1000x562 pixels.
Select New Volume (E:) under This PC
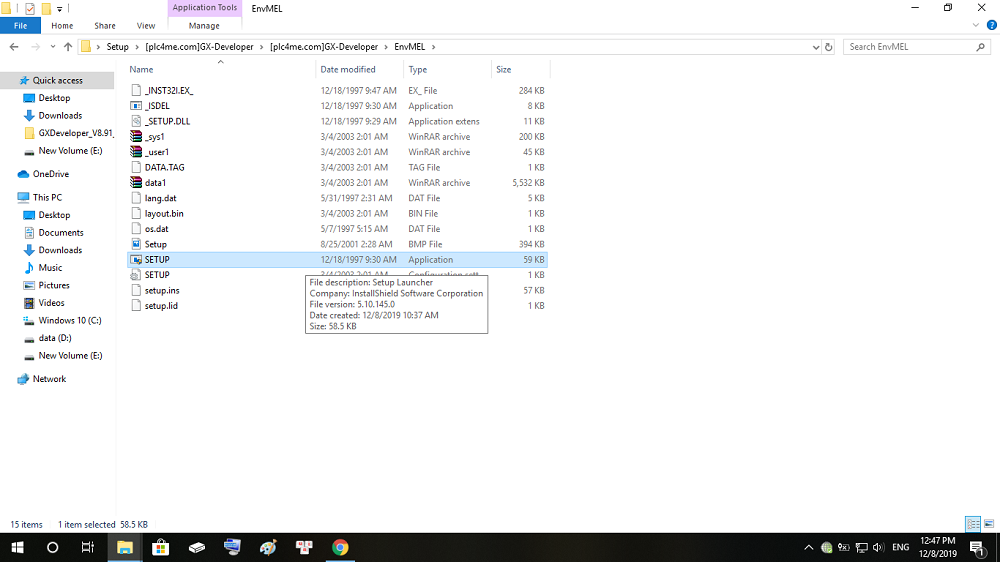[70, 355]
